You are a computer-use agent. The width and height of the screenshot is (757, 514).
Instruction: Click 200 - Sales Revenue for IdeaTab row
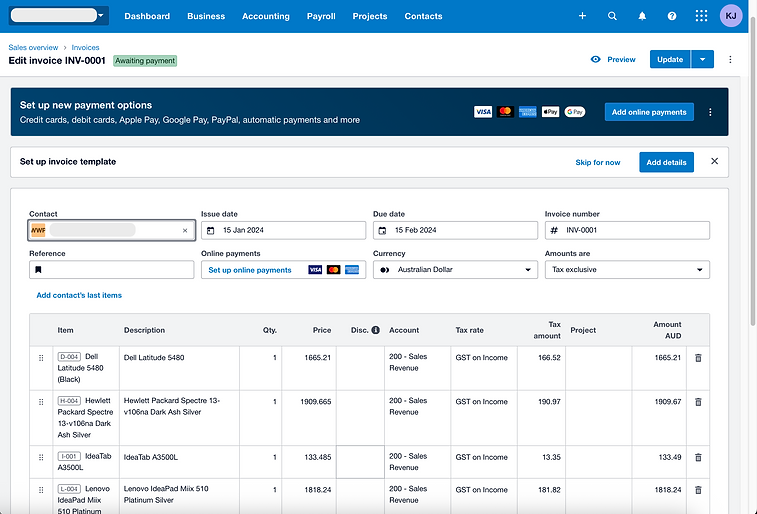pyautogui.click(x=418, y=462)
